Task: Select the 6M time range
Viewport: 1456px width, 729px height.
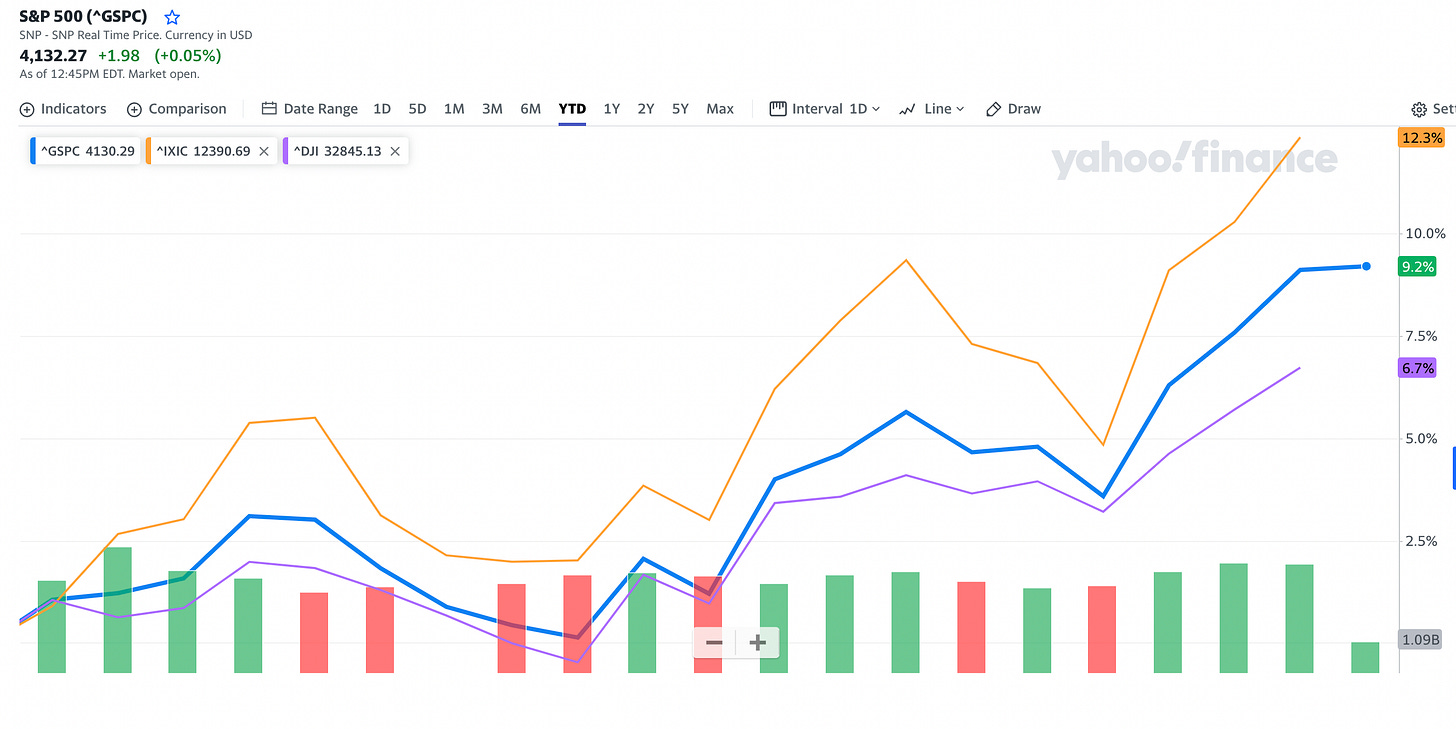Action: click(x=530, y=109)
